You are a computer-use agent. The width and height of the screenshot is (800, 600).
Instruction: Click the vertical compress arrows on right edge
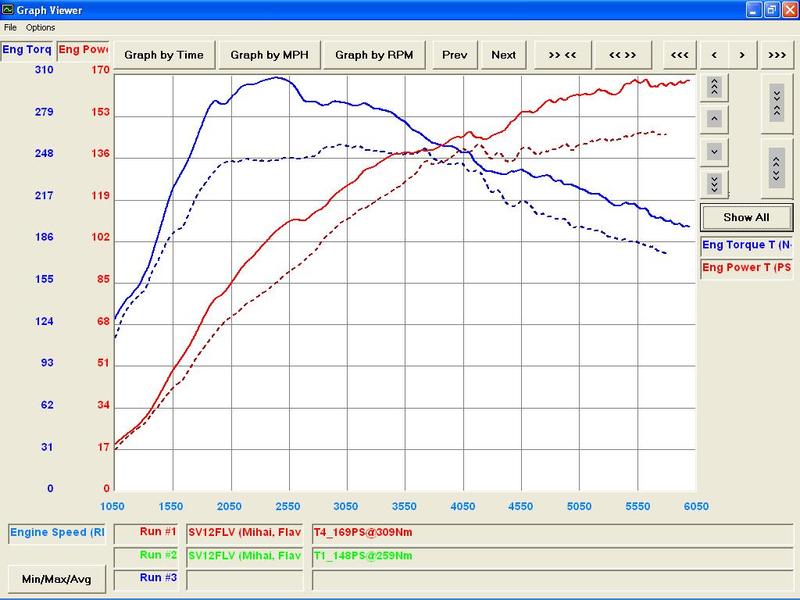[x=777, y=103]
